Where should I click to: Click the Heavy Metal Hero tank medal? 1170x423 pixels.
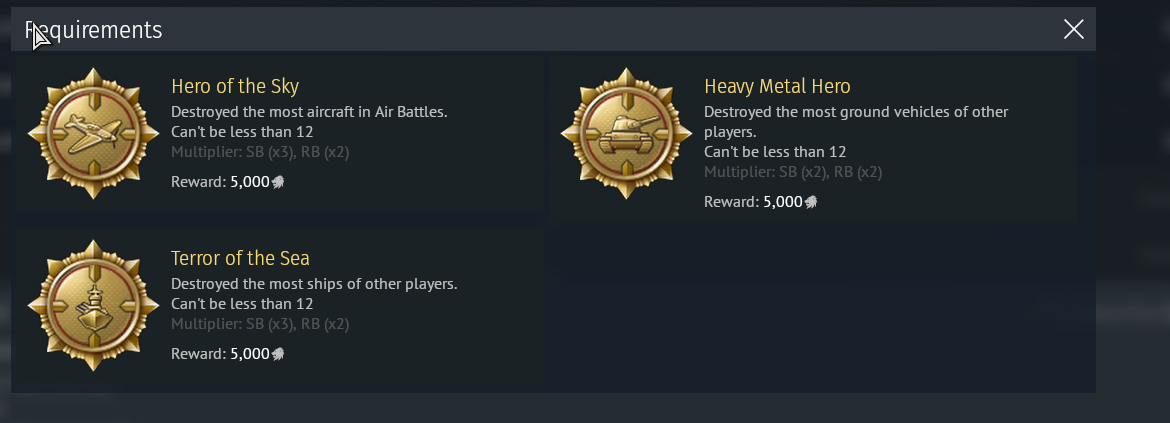(x=626, y=134)
